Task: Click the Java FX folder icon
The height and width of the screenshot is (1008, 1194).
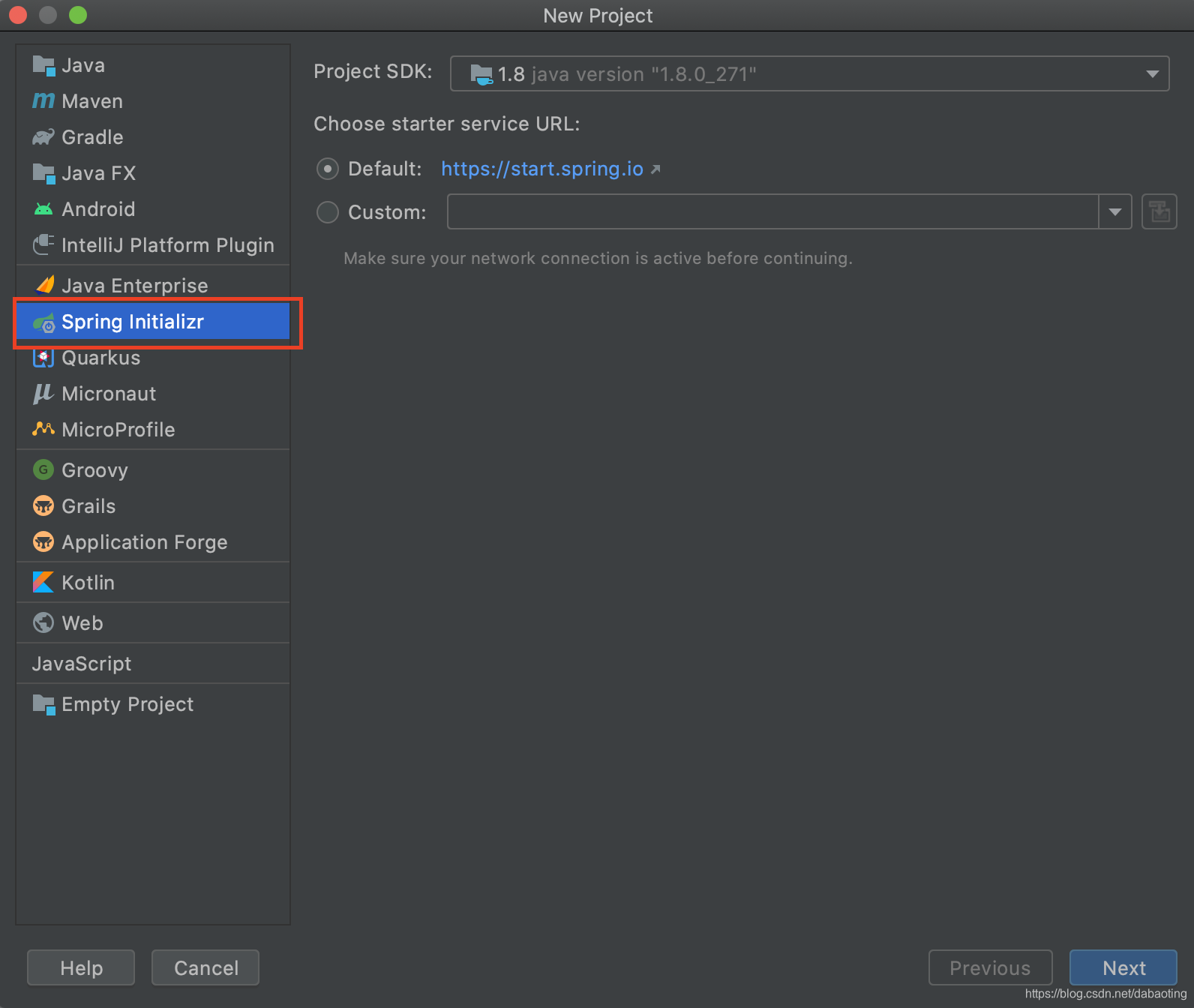Action: click(43, 173)
